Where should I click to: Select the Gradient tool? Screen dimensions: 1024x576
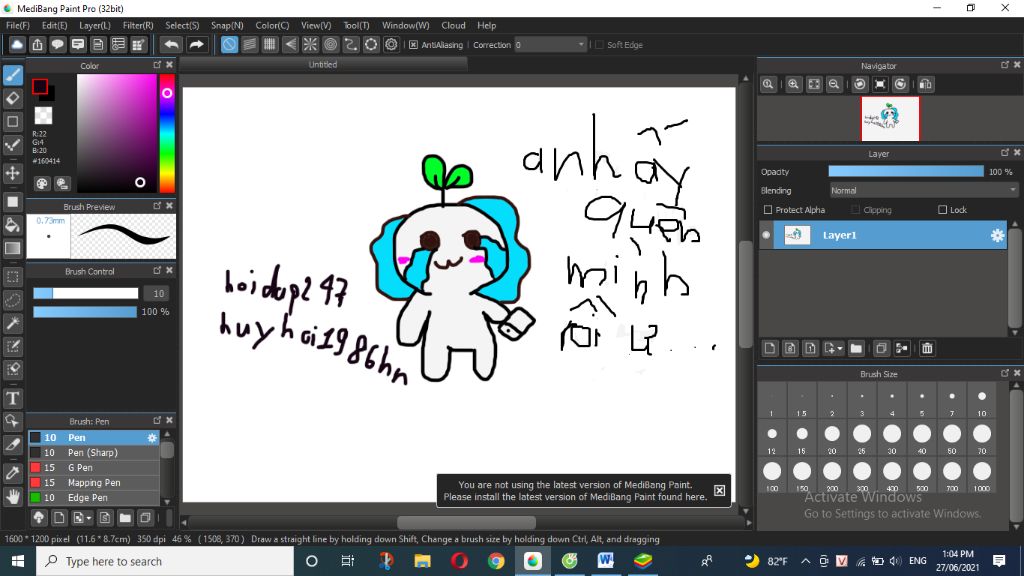coord(13,248)
